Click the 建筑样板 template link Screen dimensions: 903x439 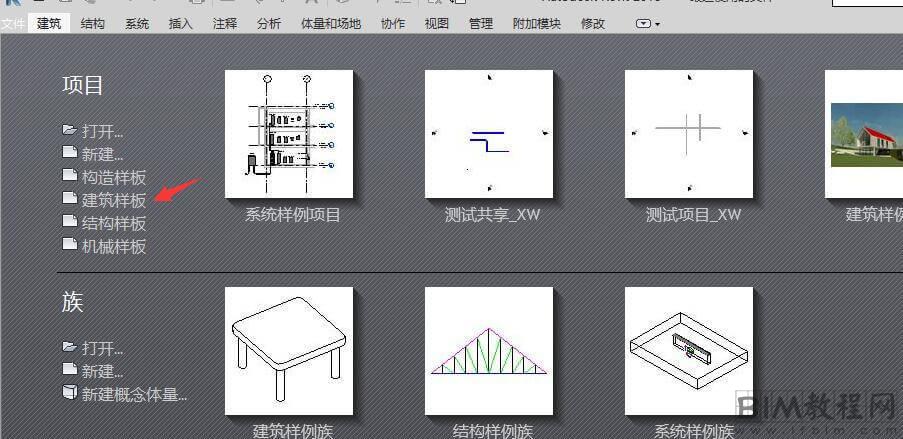point(114,200)
